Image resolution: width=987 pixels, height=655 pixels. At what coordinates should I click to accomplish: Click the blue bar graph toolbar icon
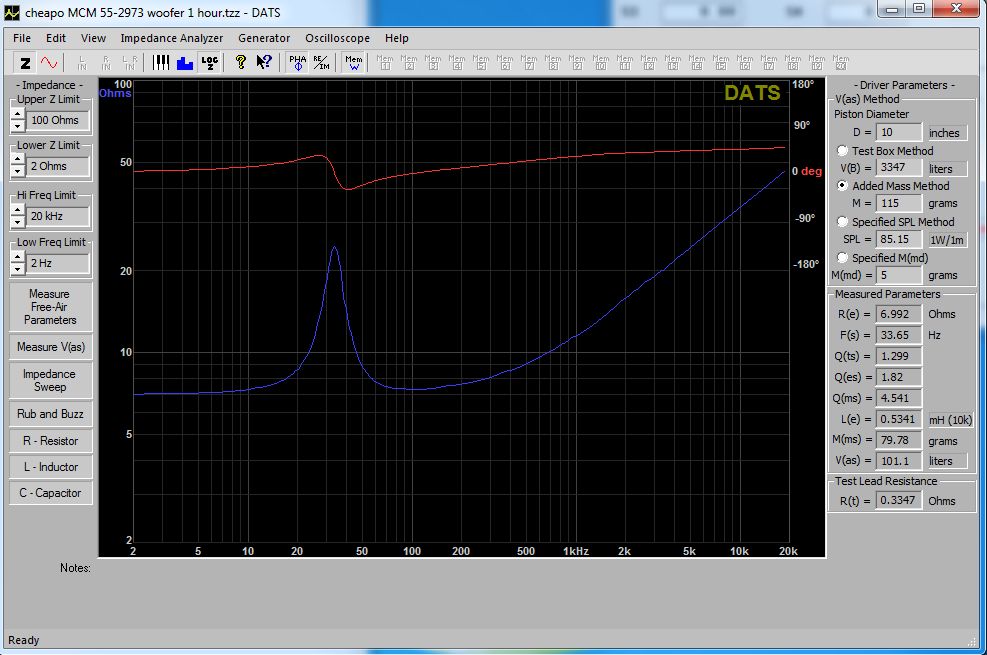coord(184,63)
